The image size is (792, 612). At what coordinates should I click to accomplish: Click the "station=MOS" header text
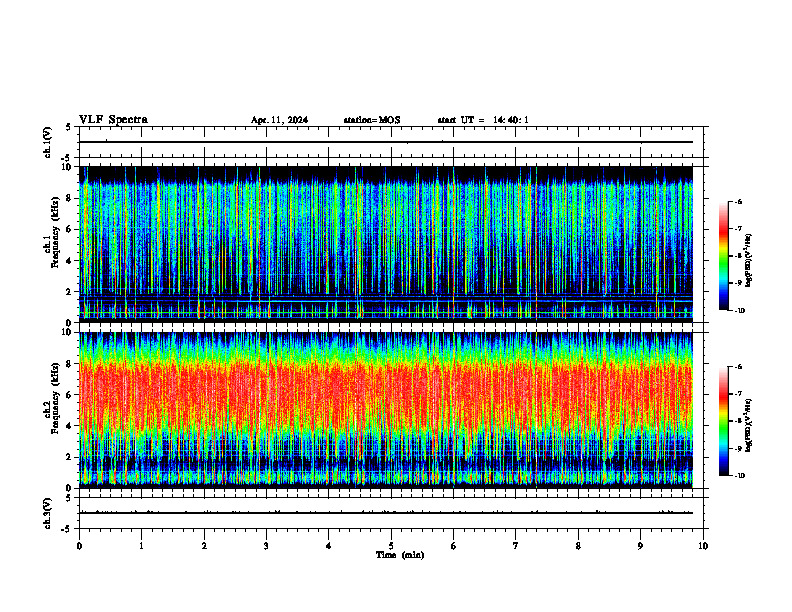372,120
